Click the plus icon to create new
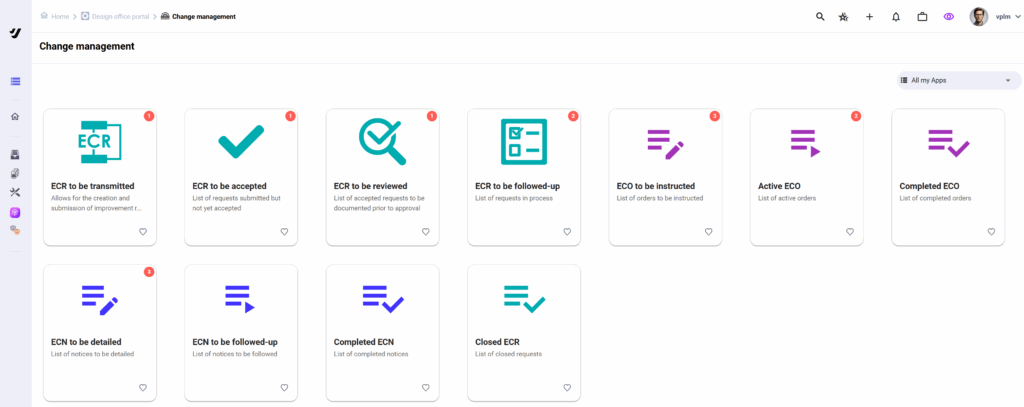 869,17
